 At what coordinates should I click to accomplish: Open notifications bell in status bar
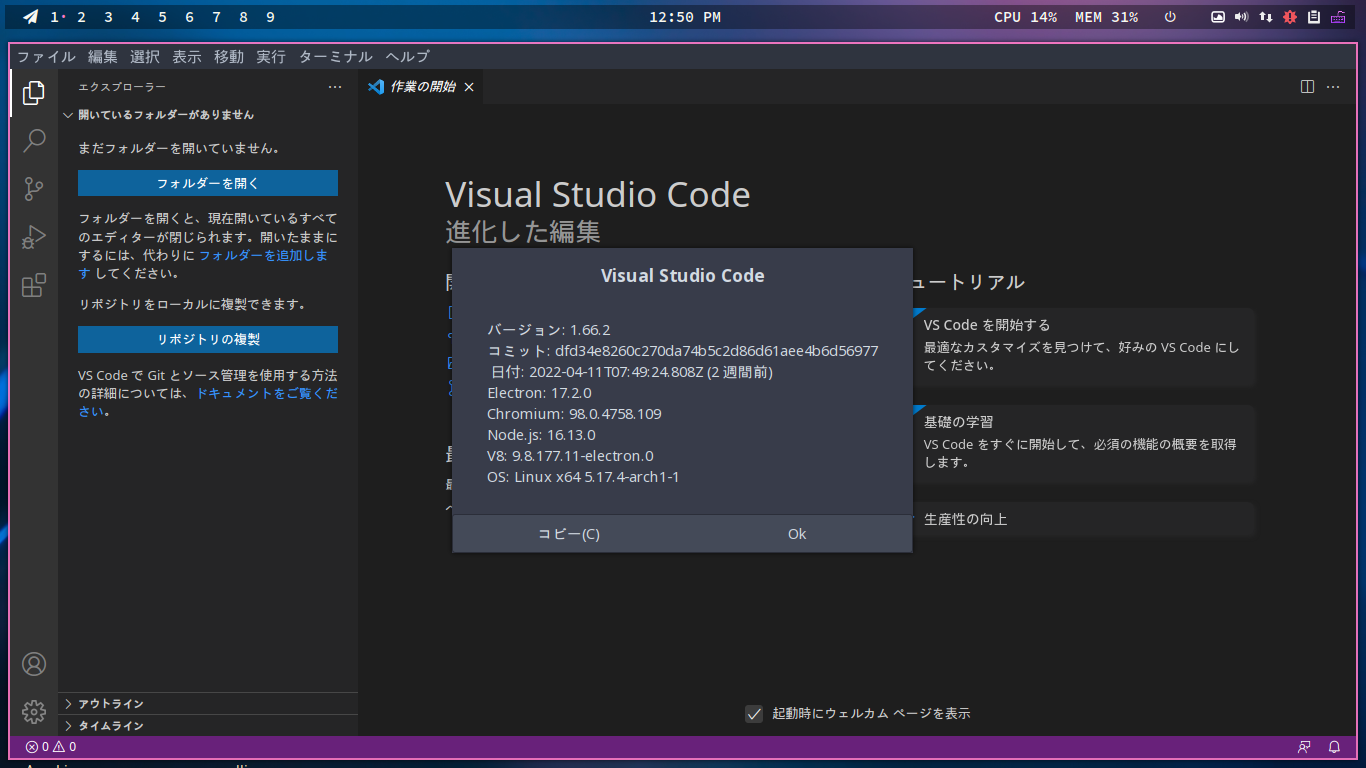[x=1334, y=747]
